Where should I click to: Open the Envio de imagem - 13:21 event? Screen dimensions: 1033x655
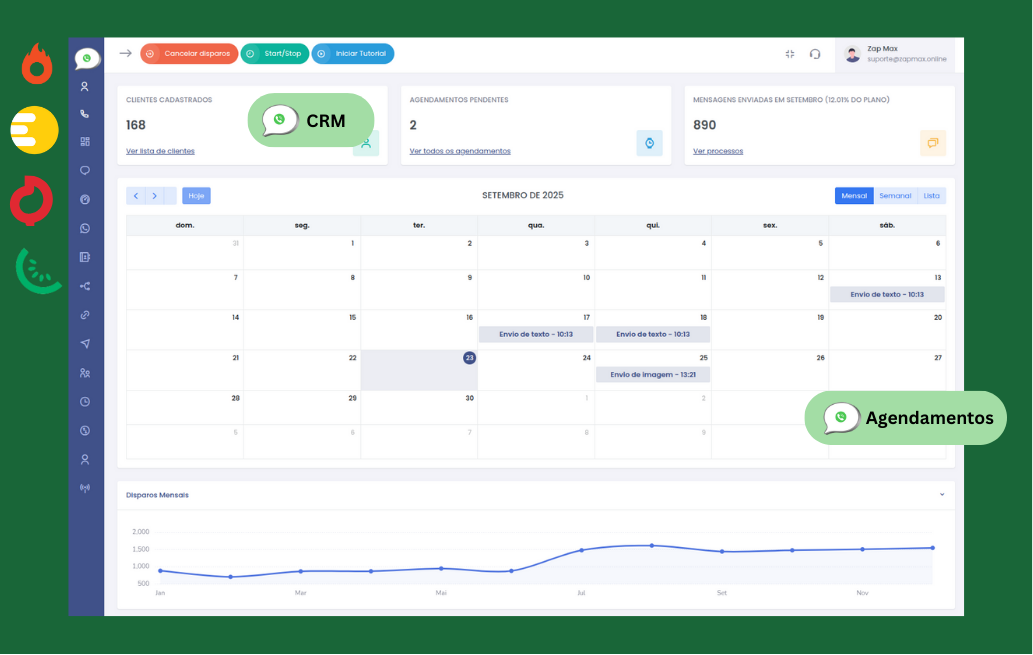click(653, 375)
